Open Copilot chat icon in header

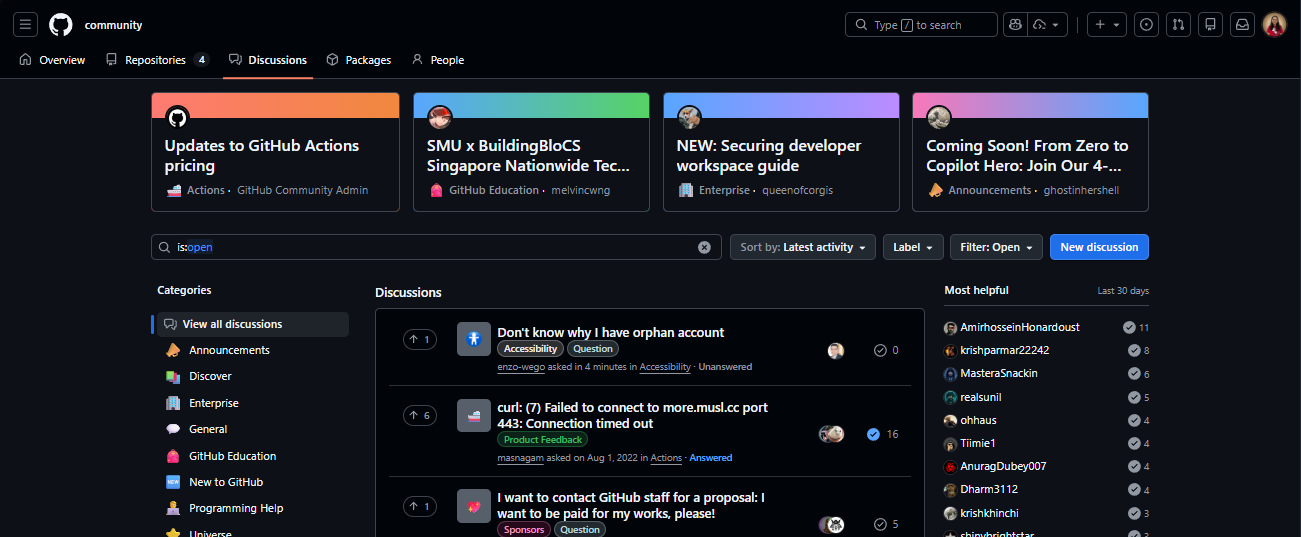(1016, 25)
